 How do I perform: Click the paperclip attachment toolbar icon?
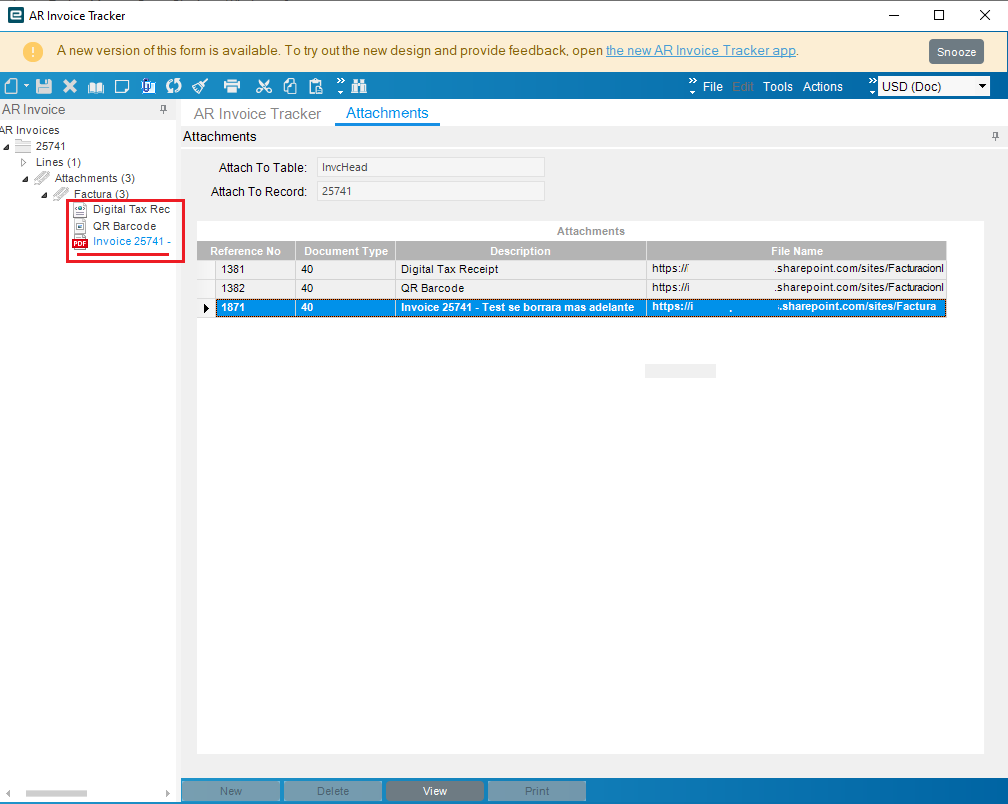coord(148,86)
